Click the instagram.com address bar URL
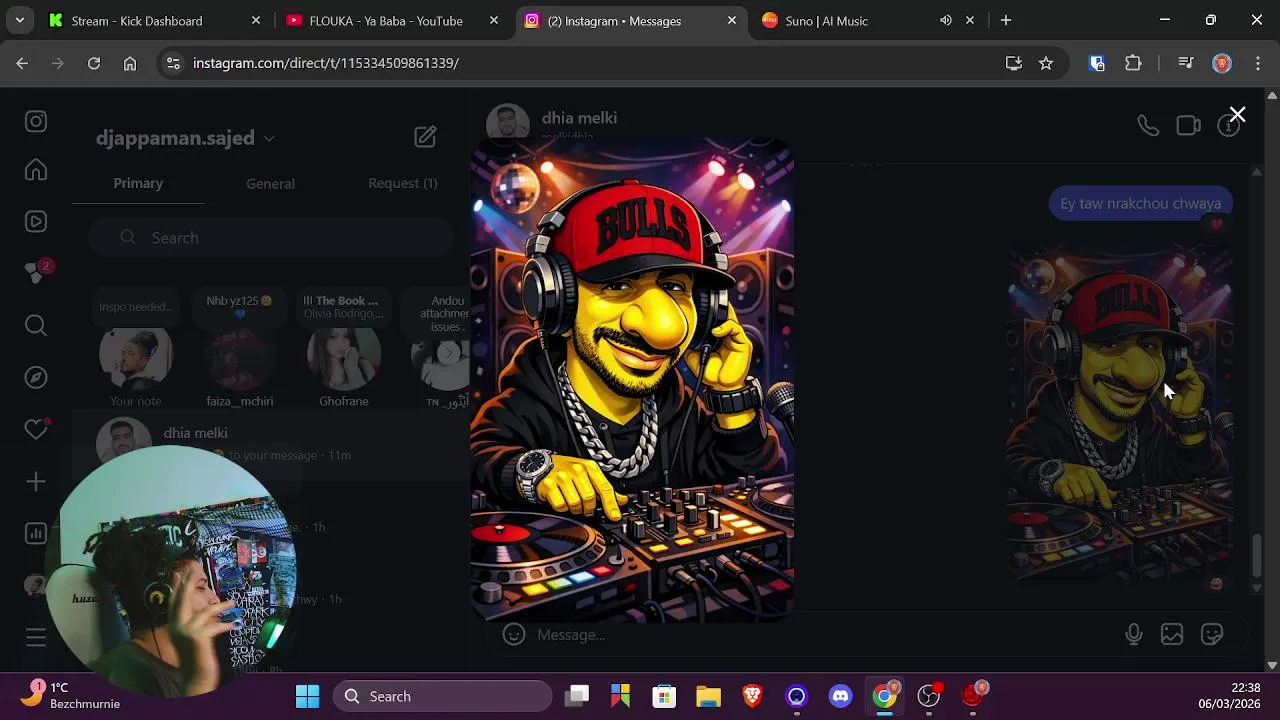The image size is (1280, 720). 326,63
